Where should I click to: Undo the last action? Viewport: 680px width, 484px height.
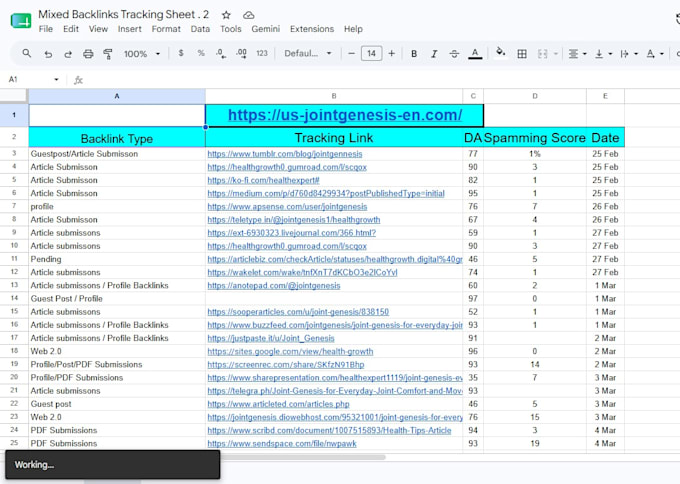[x=48, y=54]
